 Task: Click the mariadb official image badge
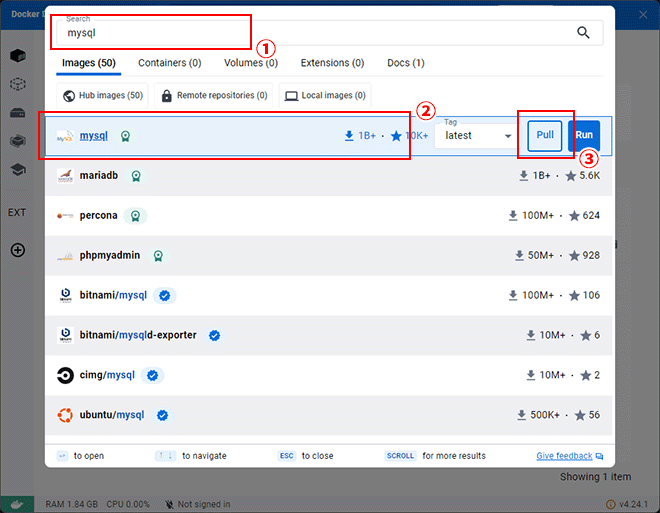click(136, 176)
